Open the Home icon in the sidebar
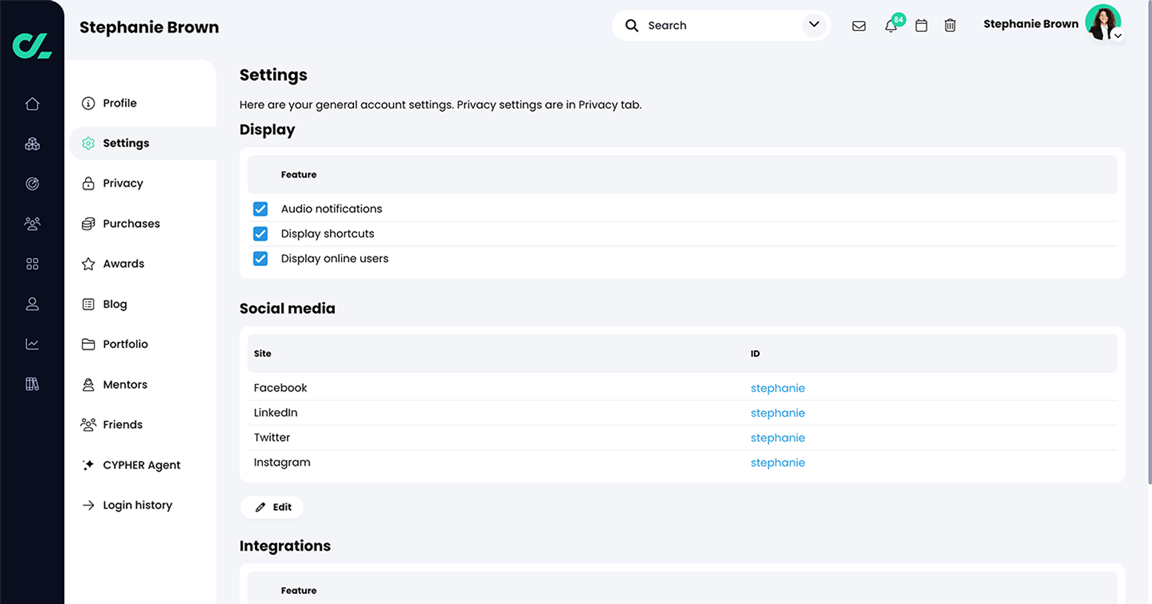Image resolution: width=1152 pixels, height=604 pixels. (x=31, y=103)
